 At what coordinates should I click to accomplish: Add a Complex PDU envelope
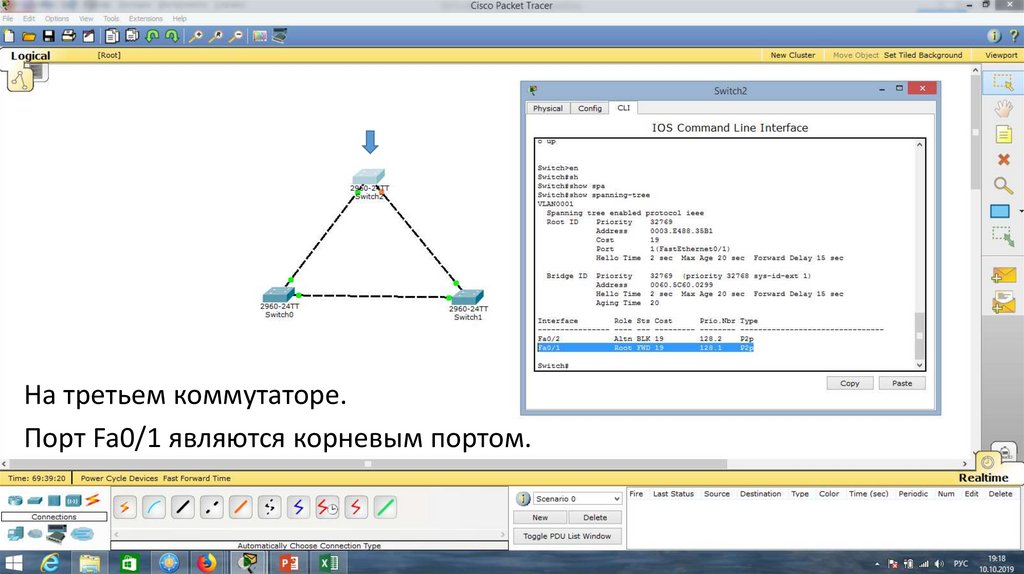pyautogui.click(x=1004, y=303)
